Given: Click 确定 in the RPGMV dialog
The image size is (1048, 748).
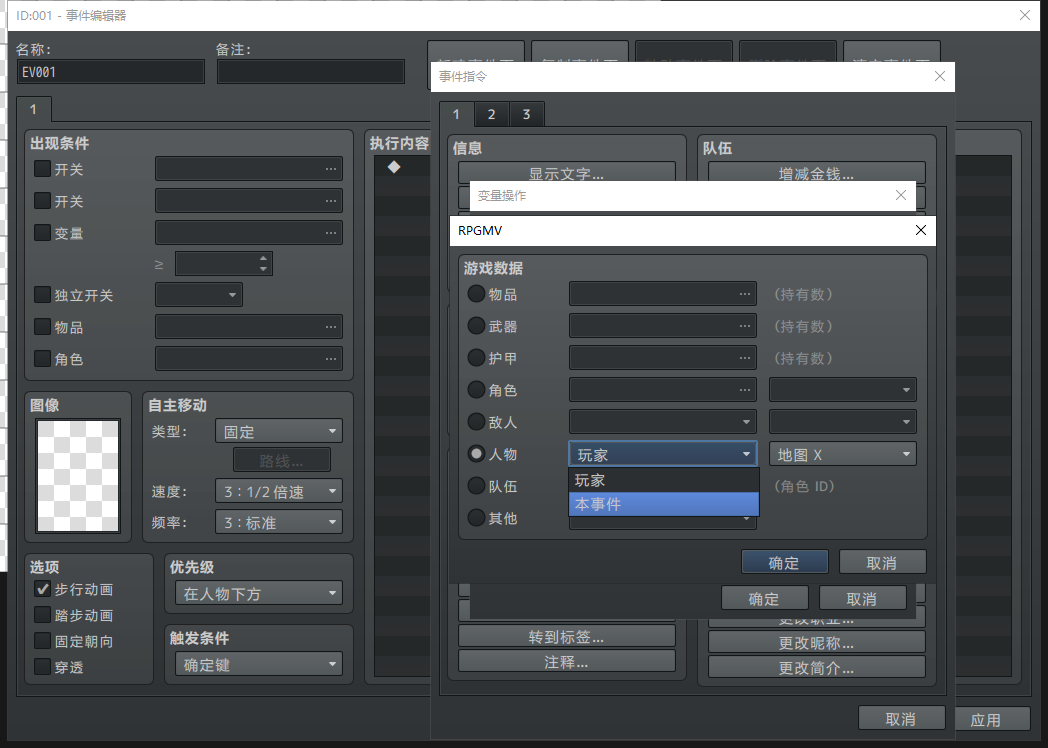Looking at the screenshot, I should coord(784,563).
